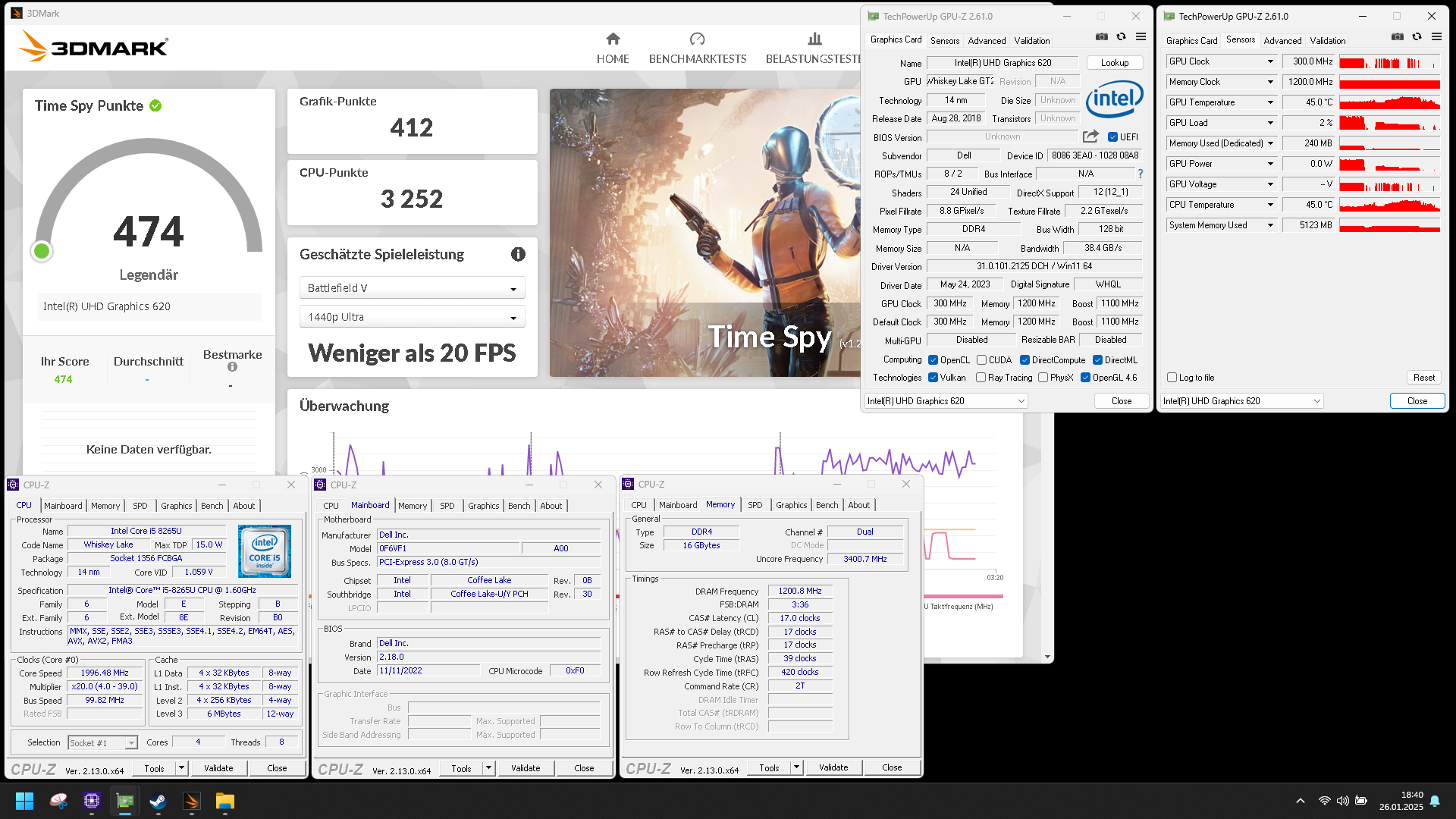Click the Time Spy benchmark thumbnail image

tap(705, 233)
